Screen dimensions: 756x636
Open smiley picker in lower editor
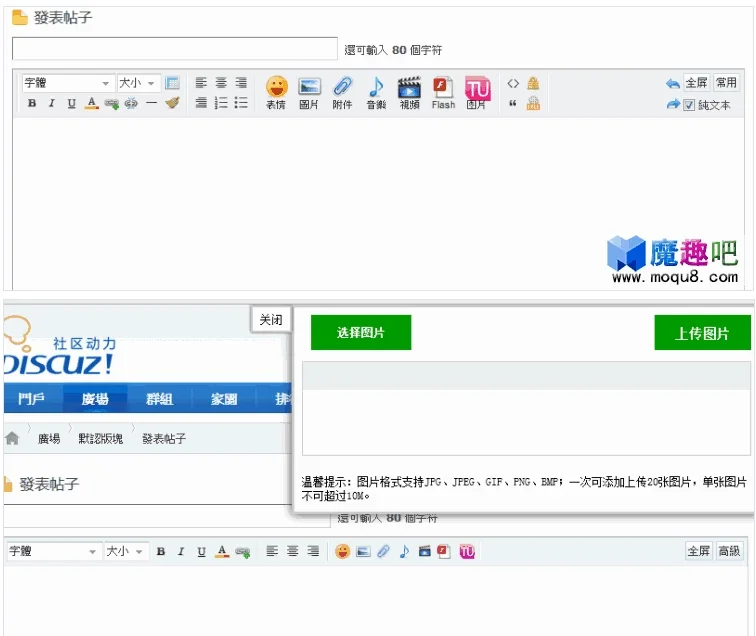click(342, 551)
